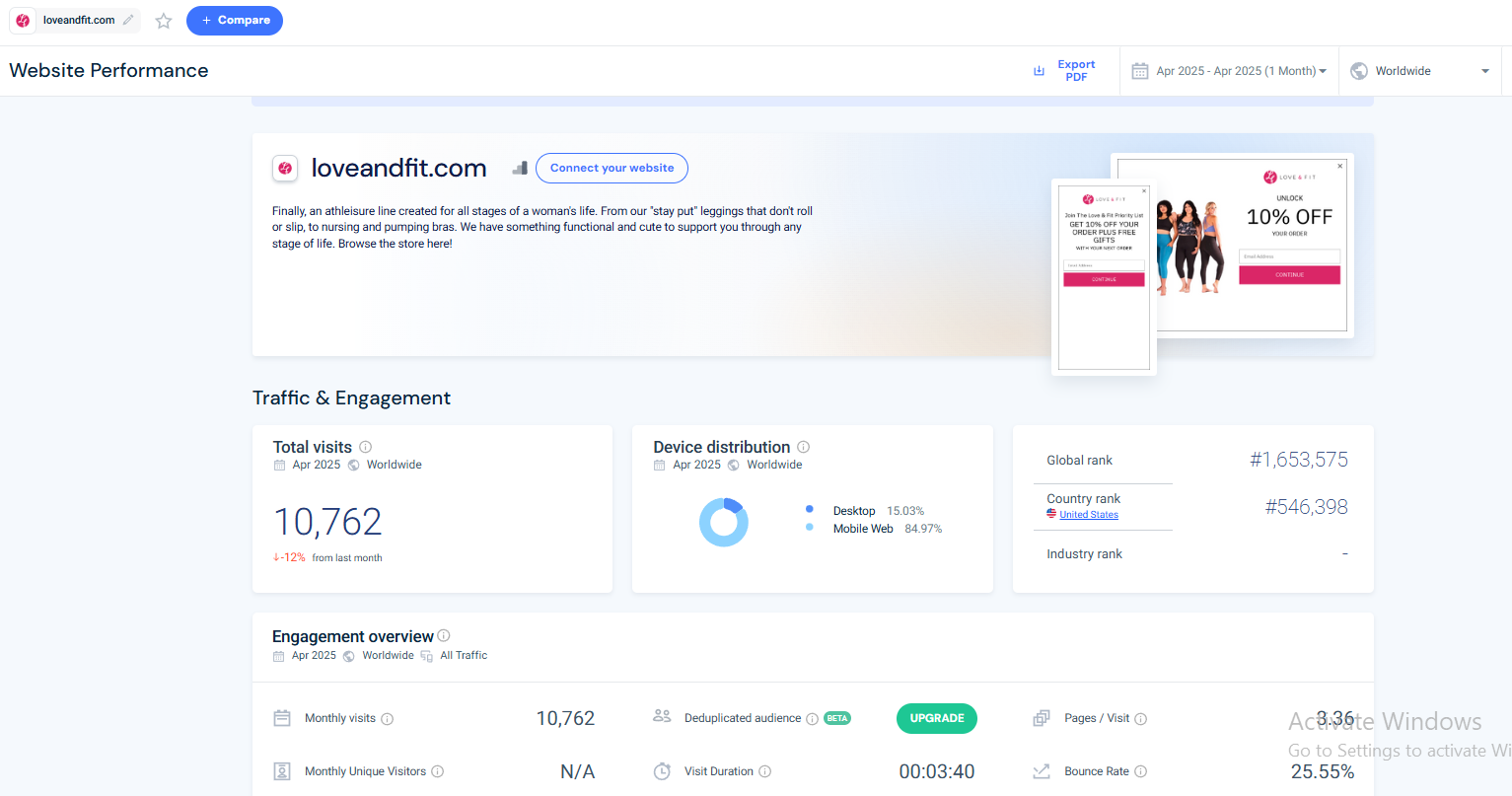
Task: Click the loveandfit.com logo in the site card
Action: (285, 169)
